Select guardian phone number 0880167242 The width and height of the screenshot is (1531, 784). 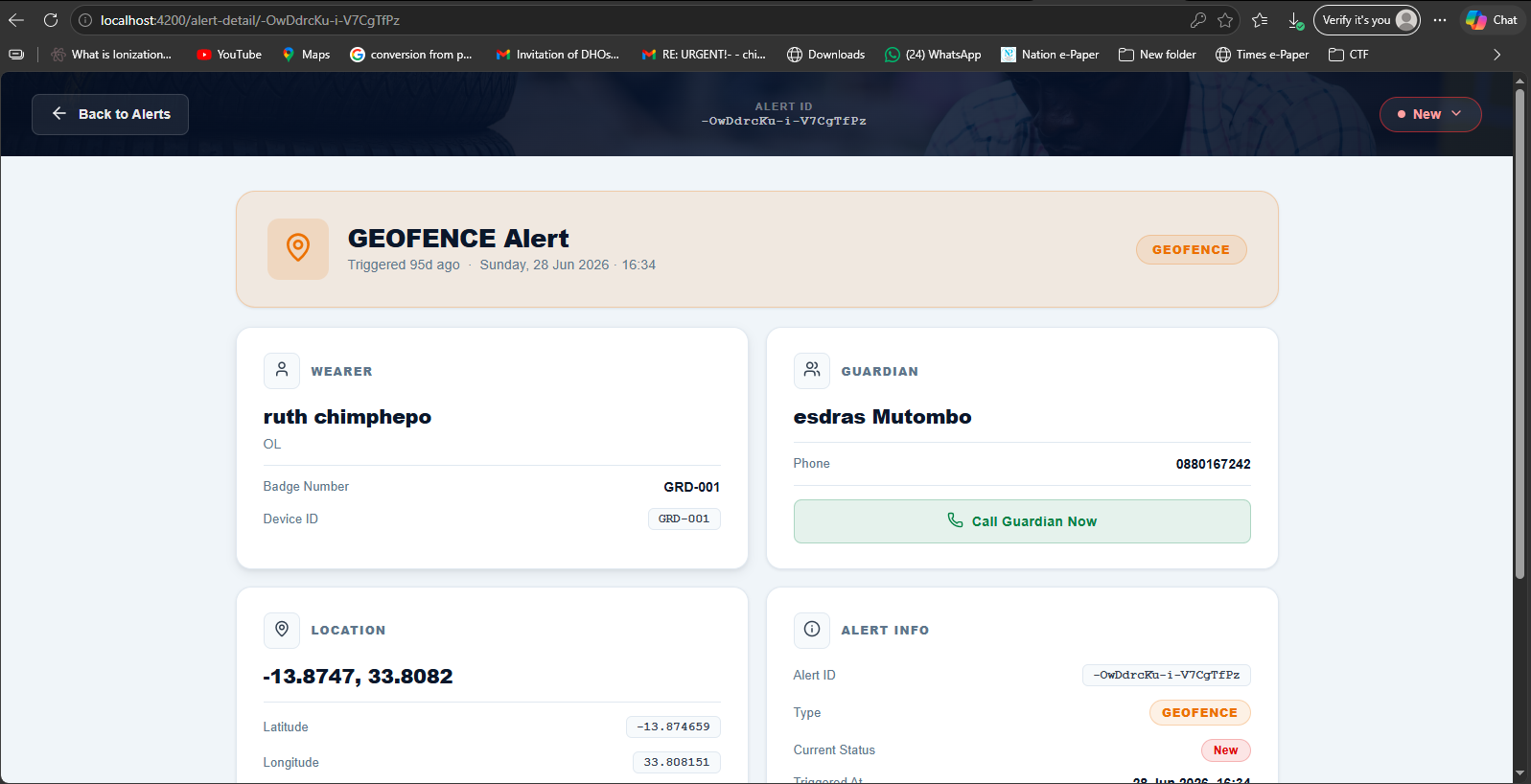click(x=1214, y=464)
